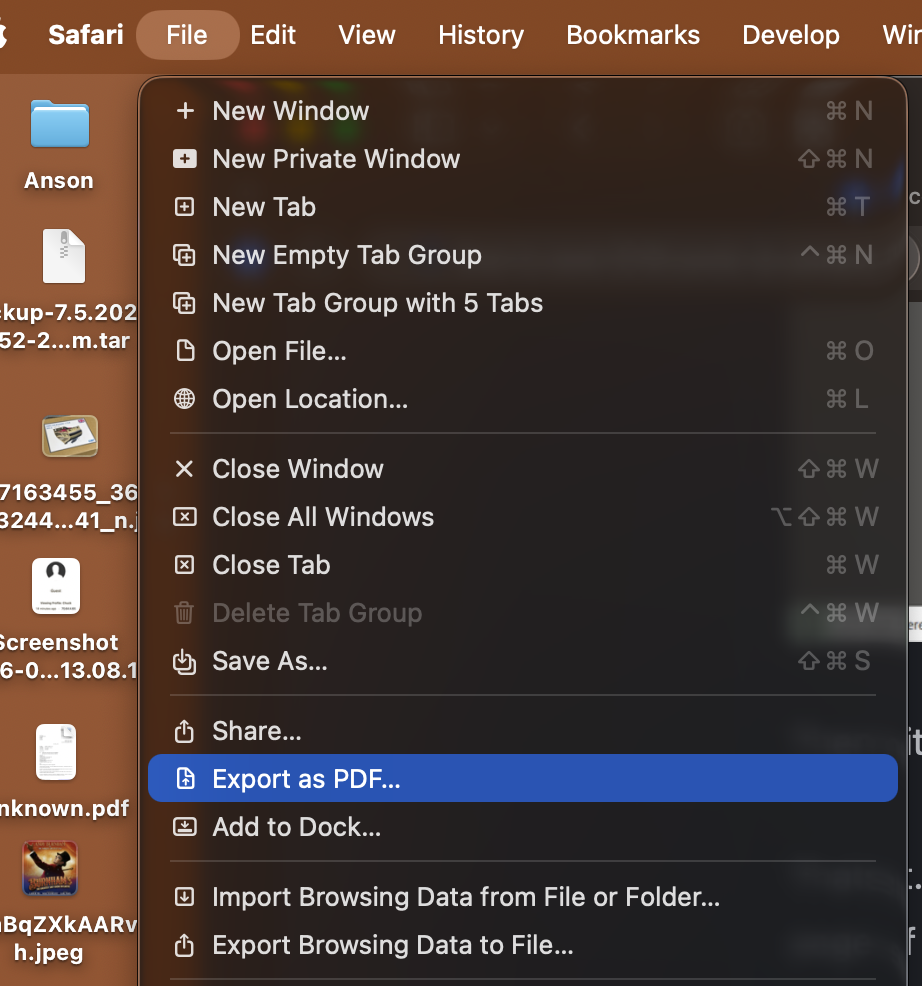
Task: Click the plus icon beside New Window
Action: [x=185, y=111]
